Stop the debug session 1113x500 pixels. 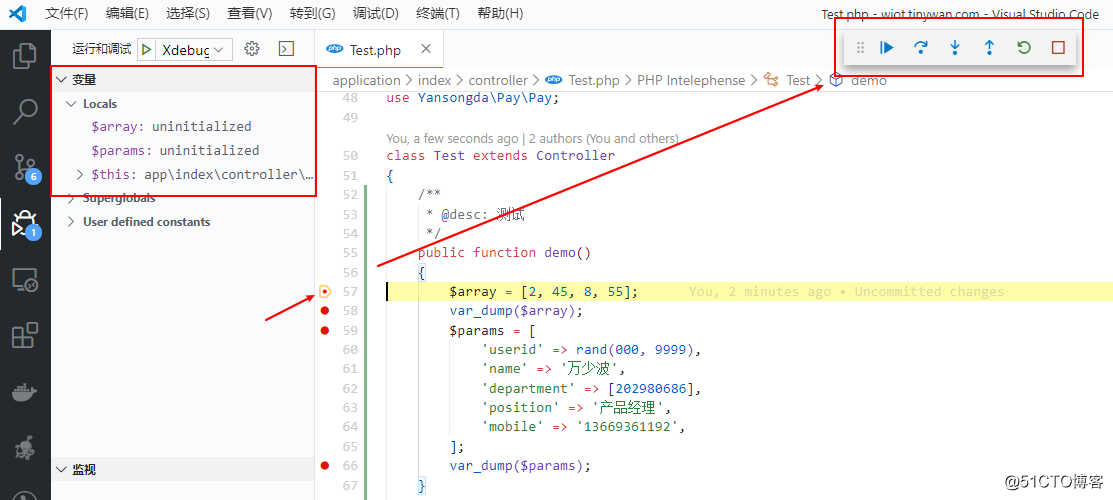tap(1058, 47)
